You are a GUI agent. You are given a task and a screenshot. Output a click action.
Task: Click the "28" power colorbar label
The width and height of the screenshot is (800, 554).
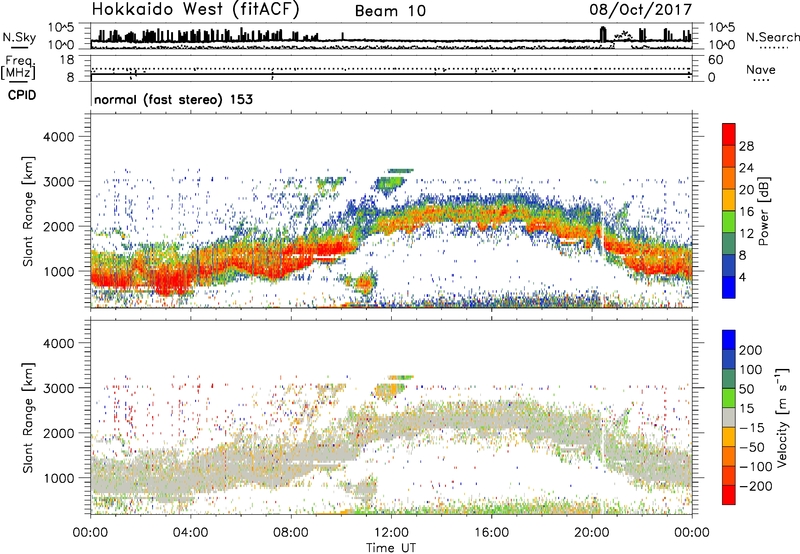(x=746, y=146)
